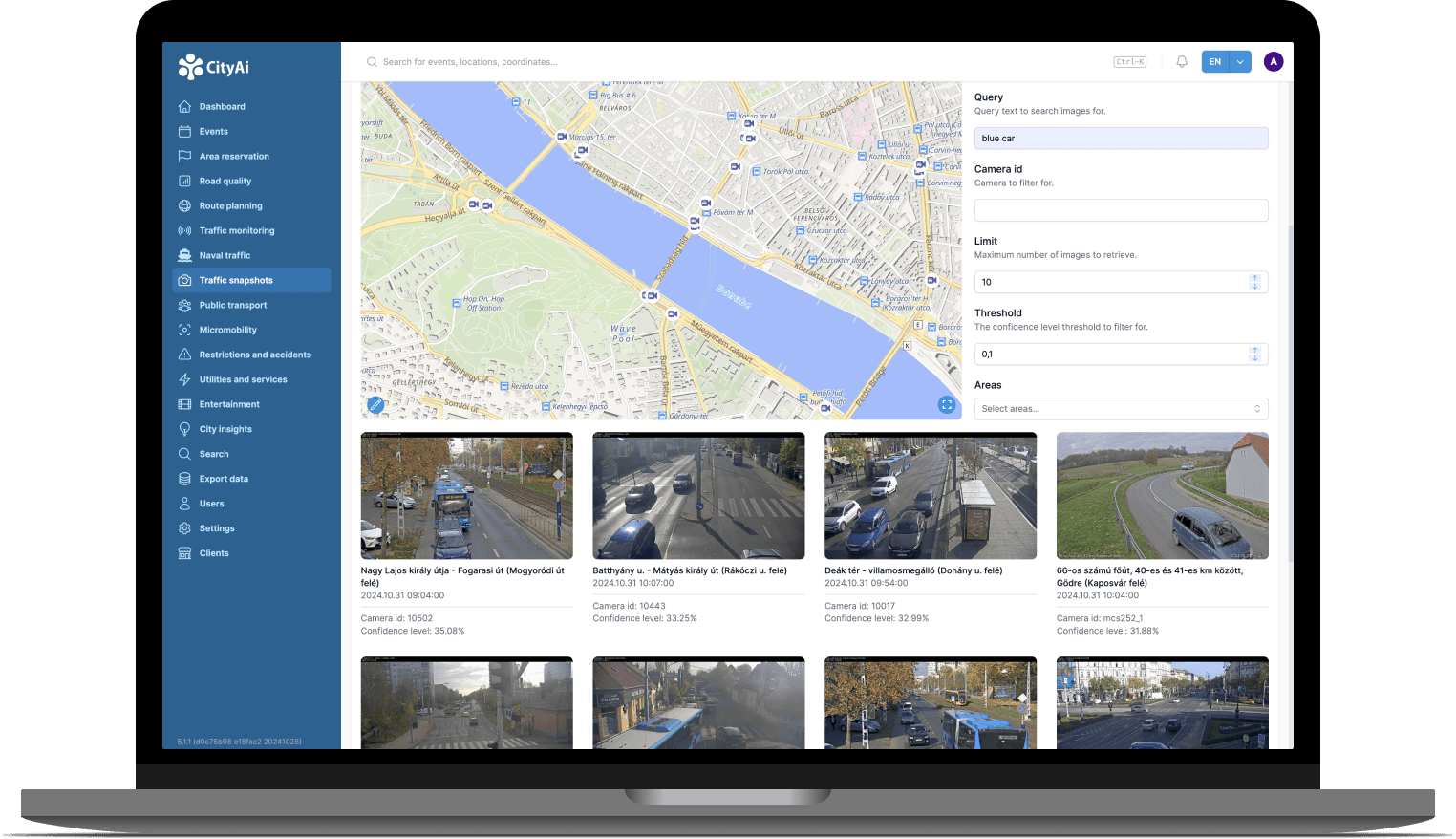The width and height of the screenshot is (1456, 839).
Task: Open Batthyány u. snapshot thumbnail
Action: tap(698, 496)
